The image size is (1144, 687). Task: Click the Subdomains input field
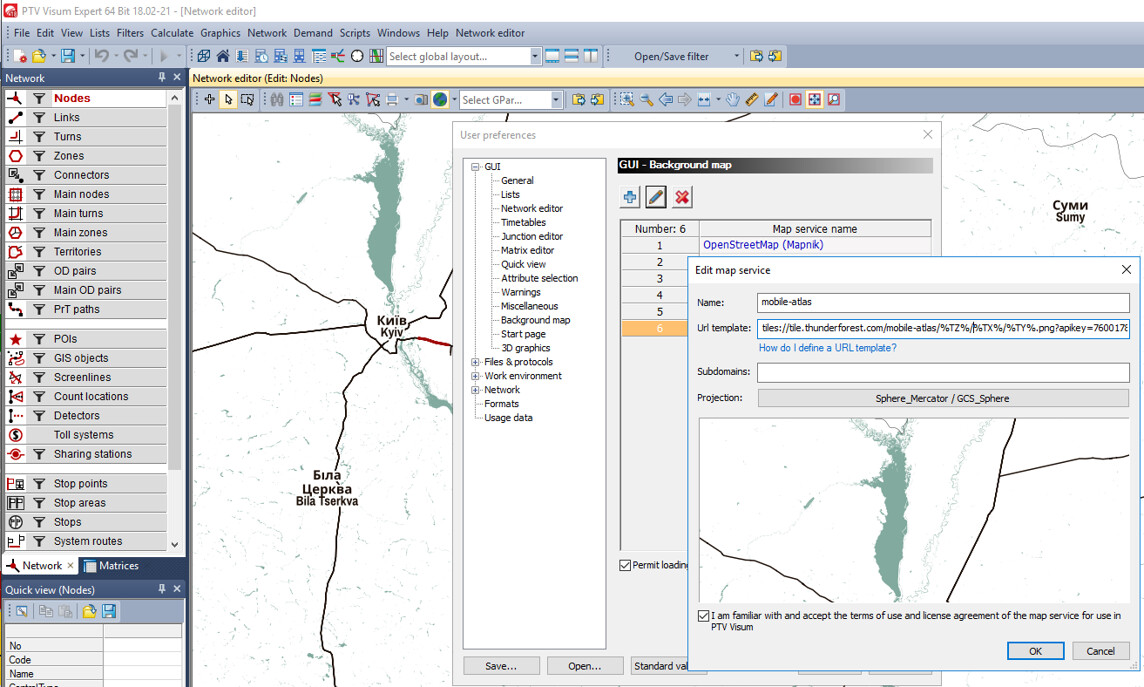[x=943, y=373]
